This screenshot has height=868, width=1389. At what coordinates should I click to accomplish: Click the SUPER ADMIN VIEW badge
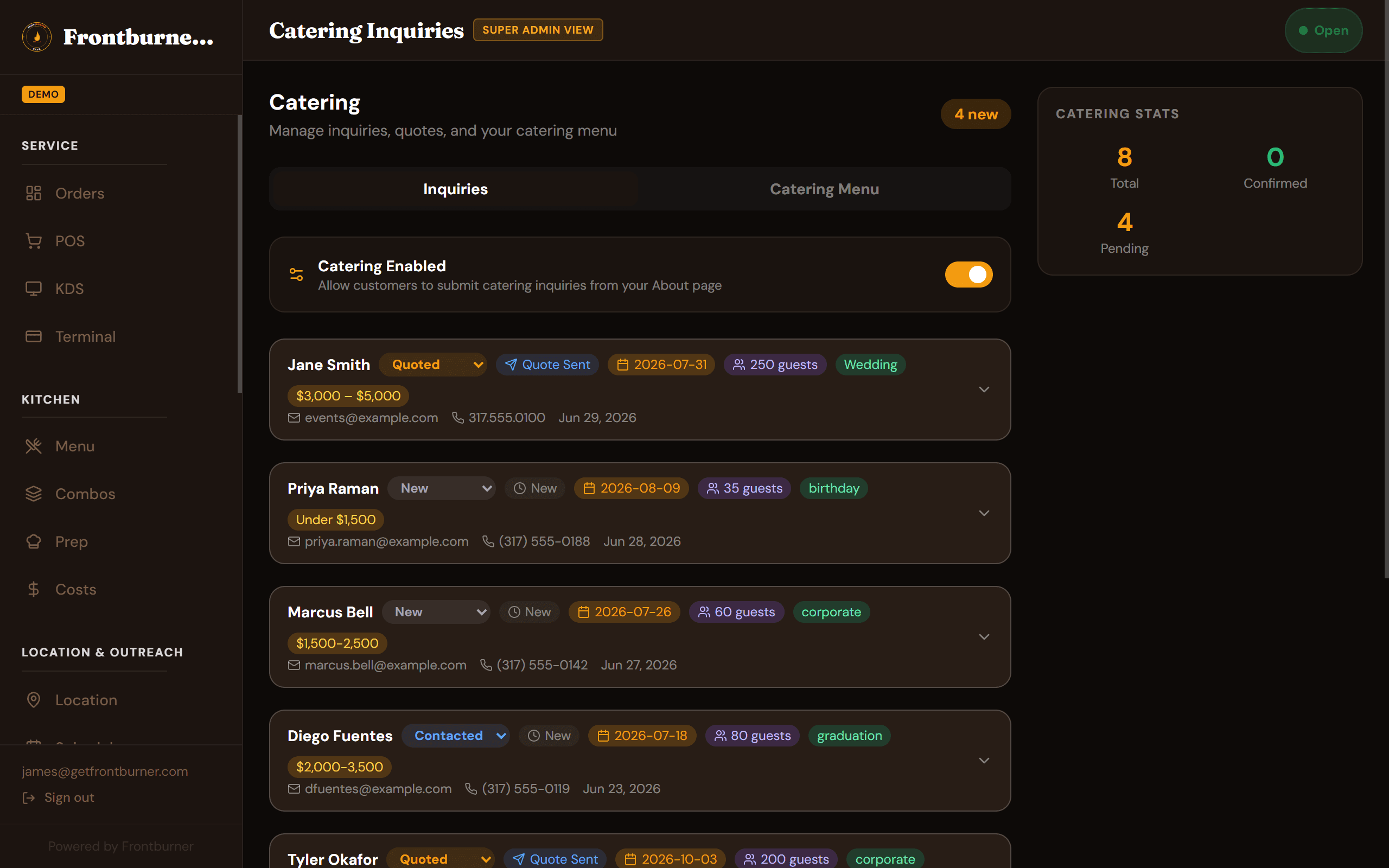pyautogui.click(x=538, y=30)
